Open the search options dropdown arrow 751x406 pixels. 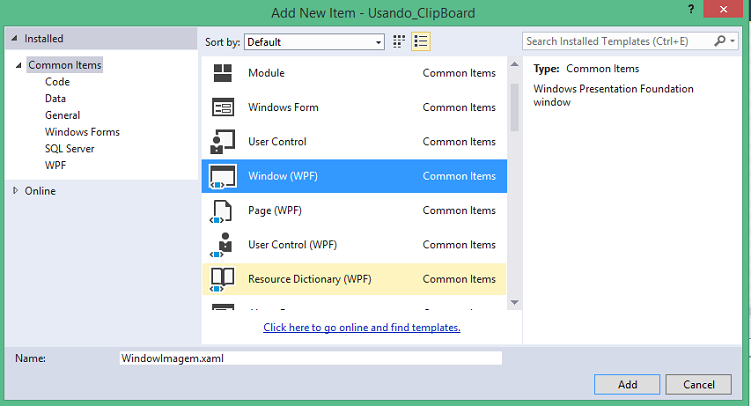[732, 41]
